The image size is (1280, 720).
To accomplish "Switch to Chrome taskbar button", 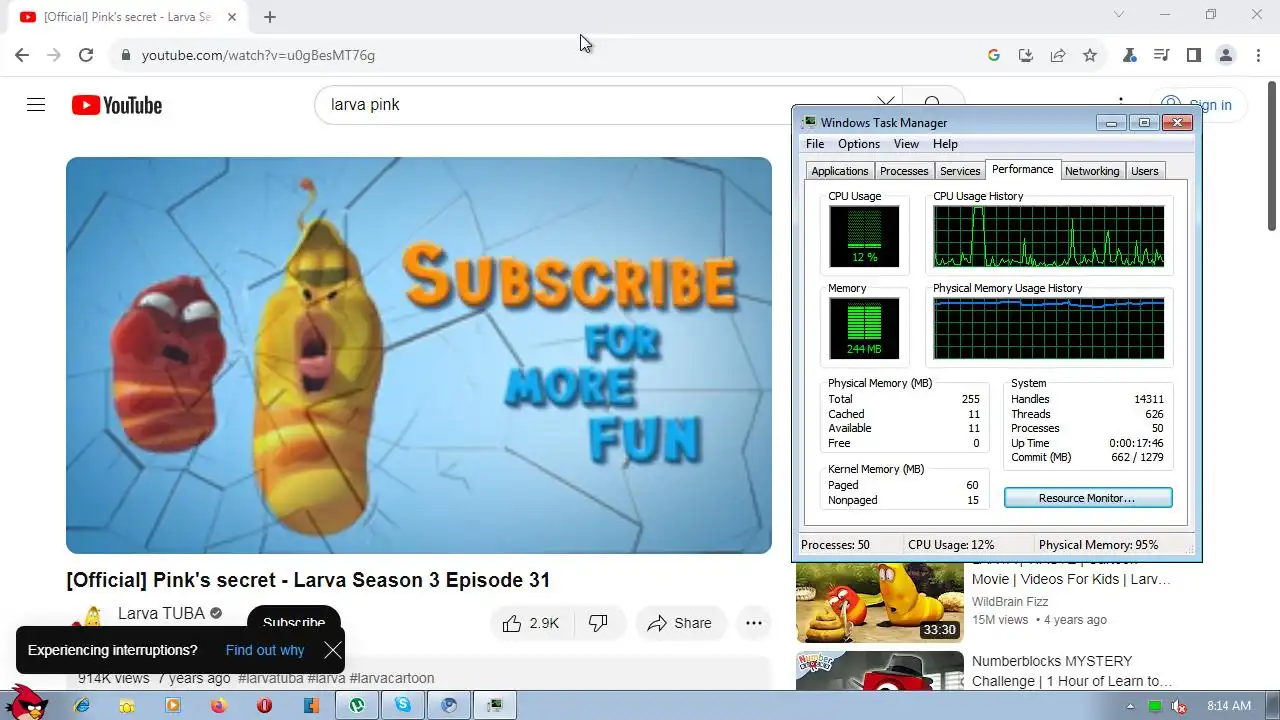I will (449, 705).
